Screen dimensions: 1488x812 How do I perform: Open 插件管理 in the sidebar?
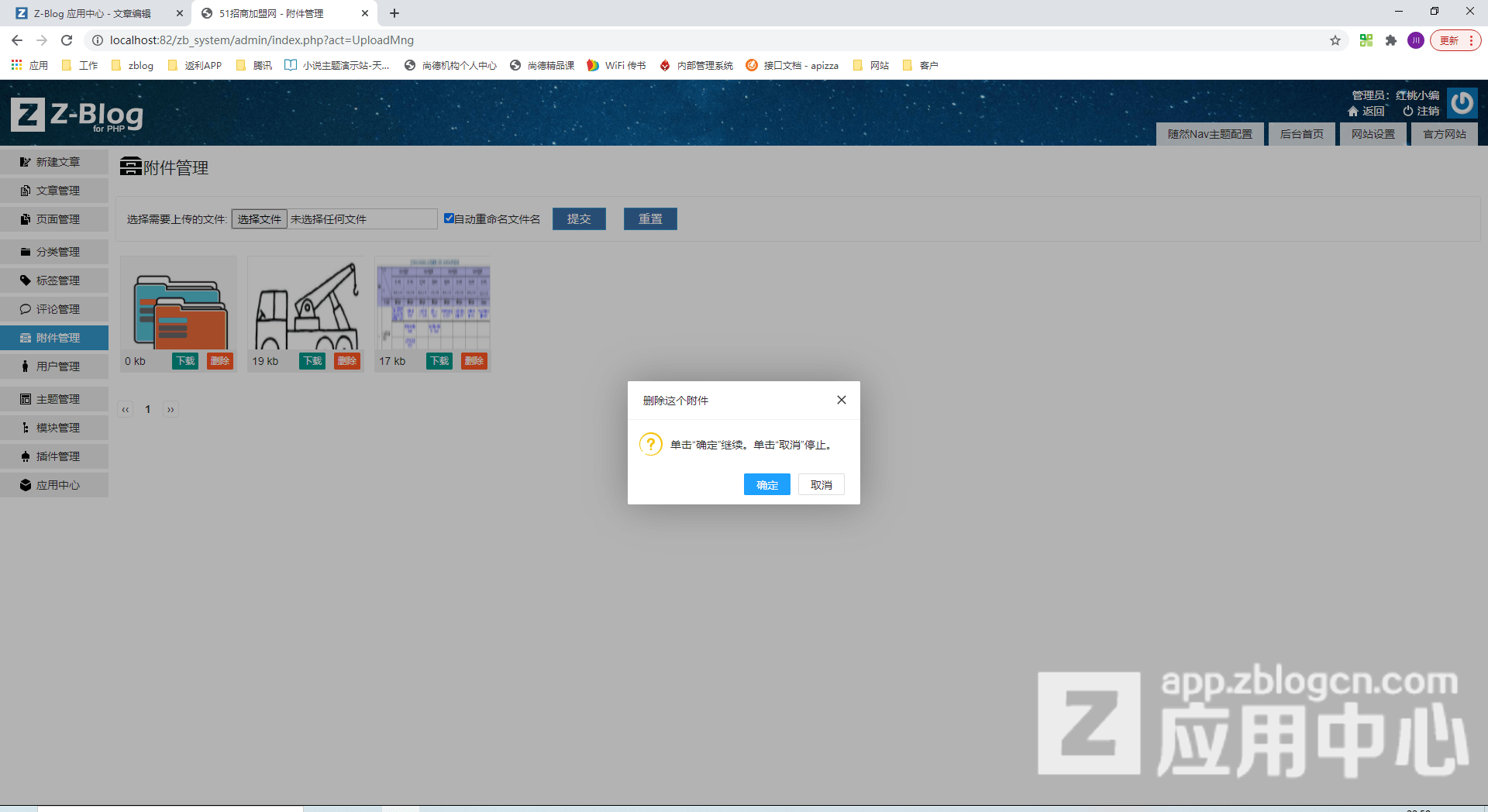coord(54,456)
